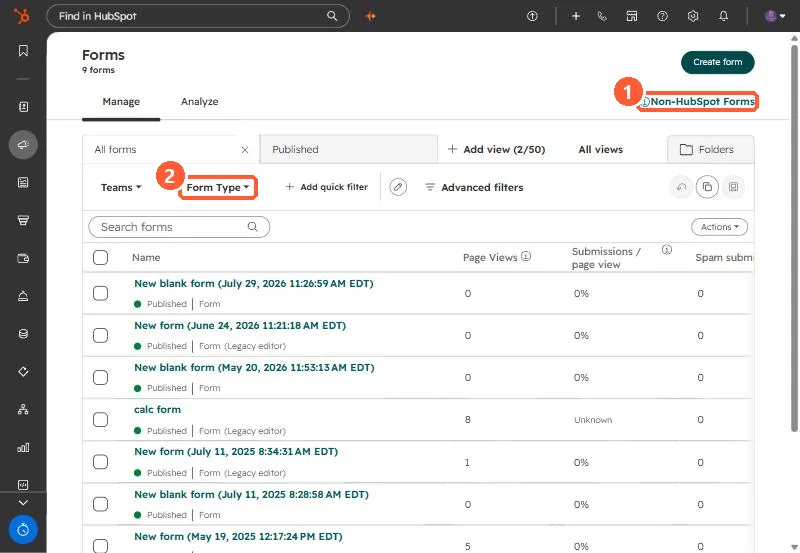Click the edit pencil icon beside quick filters
The width and height of the screenshot is (800, 553).
398,187
